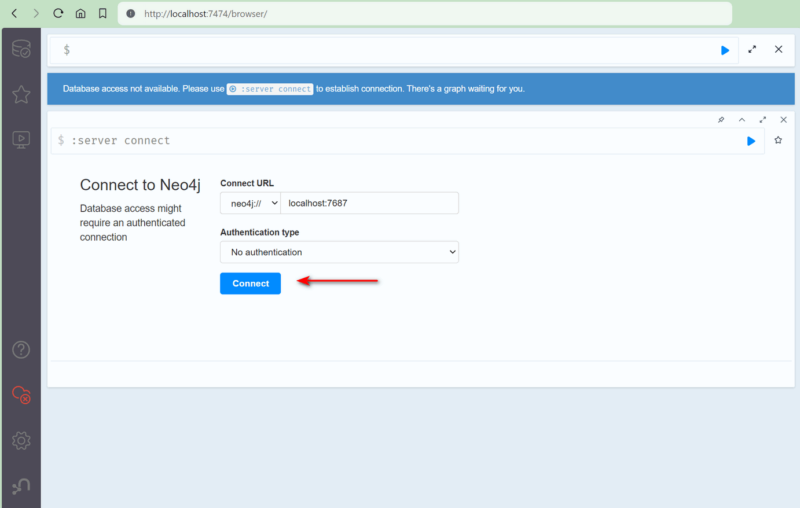This screenshot has height=508, width=800.
Task: Focus the localhost:7687 URL field
Action: pos(369,203)
